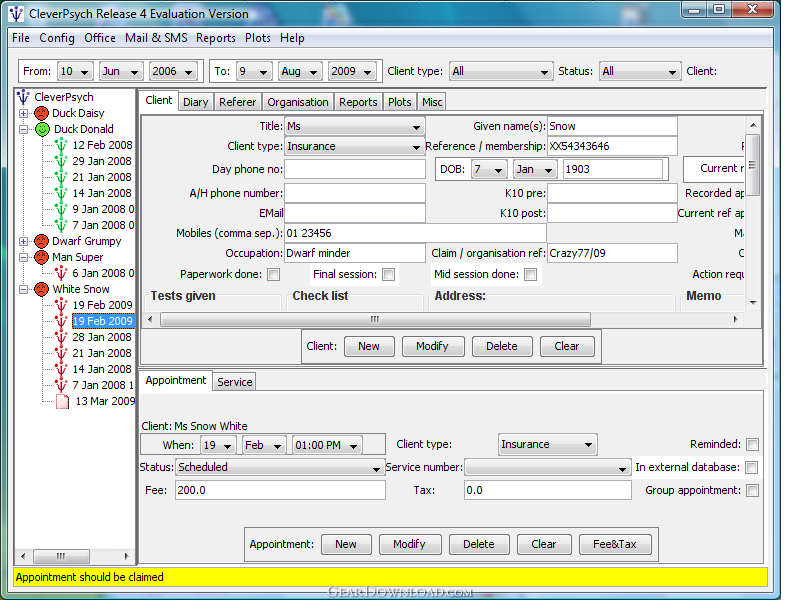This screenshot has width=800, height=600.
Task: Toggle the In external database checkbox
Action: tap(752, 467)
